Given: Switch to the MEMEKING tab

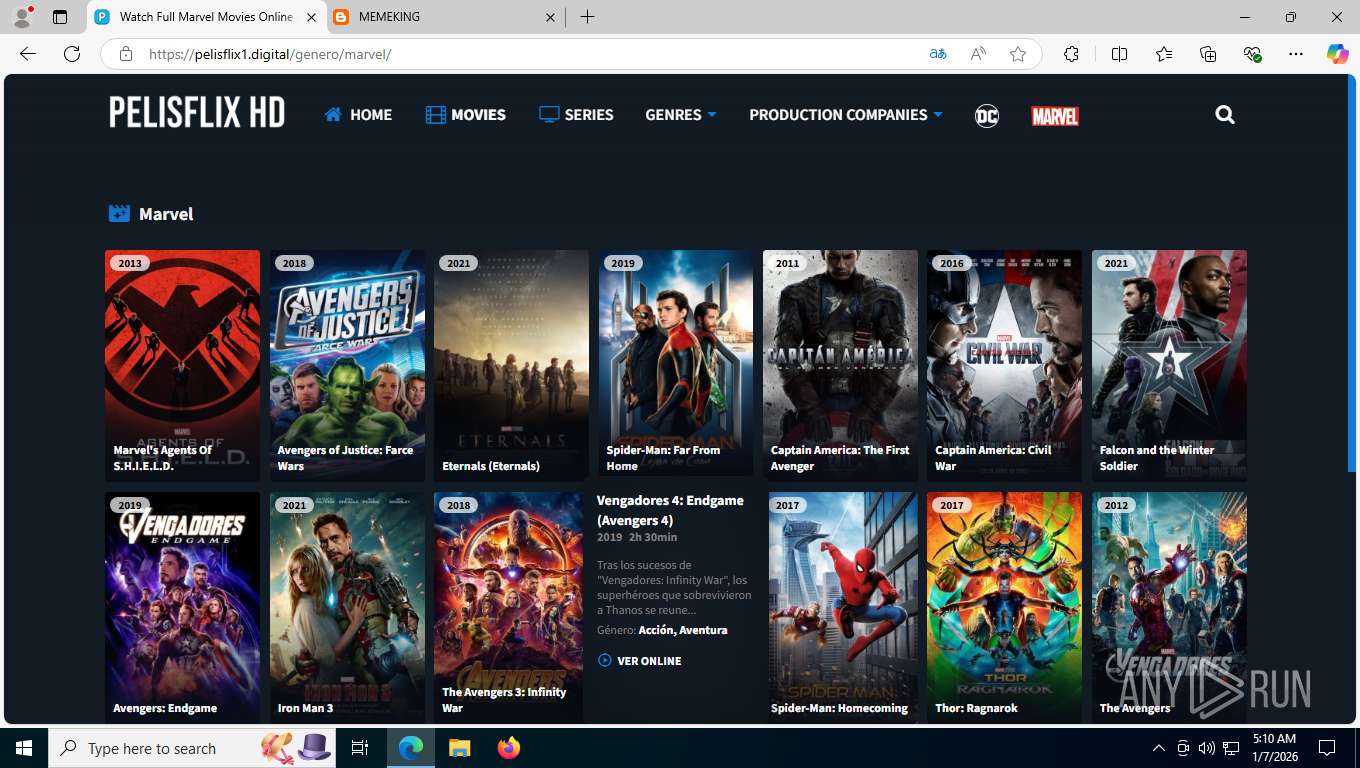Looking at the screenshot, I should 445,17.
